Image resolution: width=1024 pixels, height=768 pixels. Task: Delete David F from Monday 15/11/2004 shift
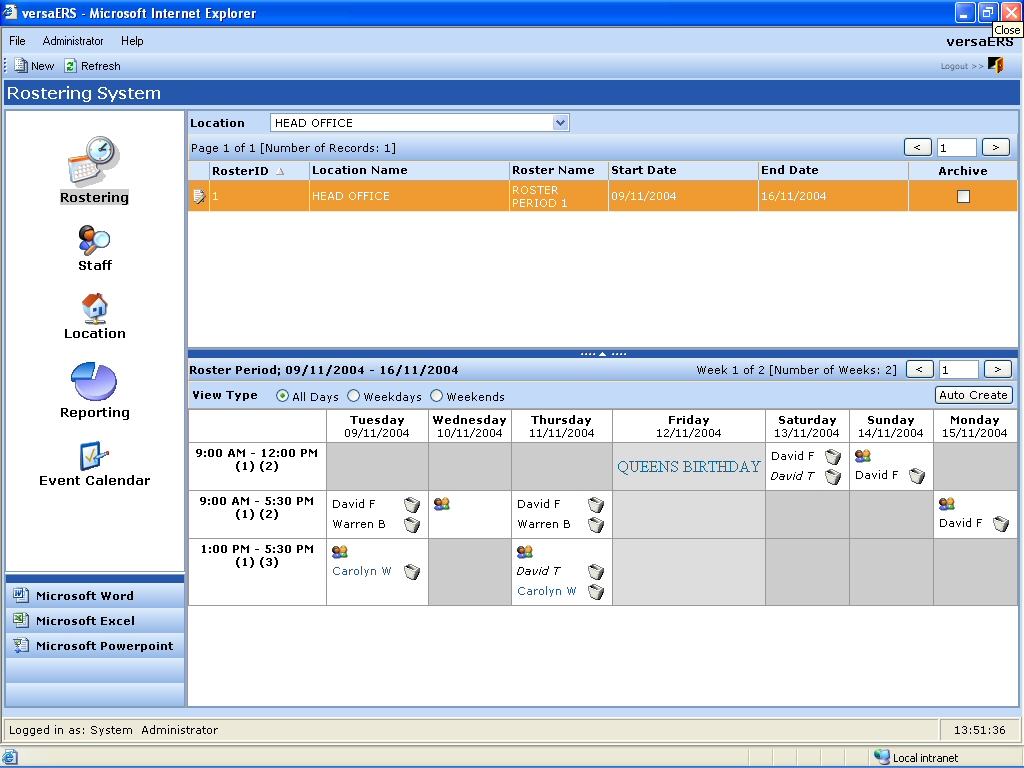click(x=1000, y=524)
